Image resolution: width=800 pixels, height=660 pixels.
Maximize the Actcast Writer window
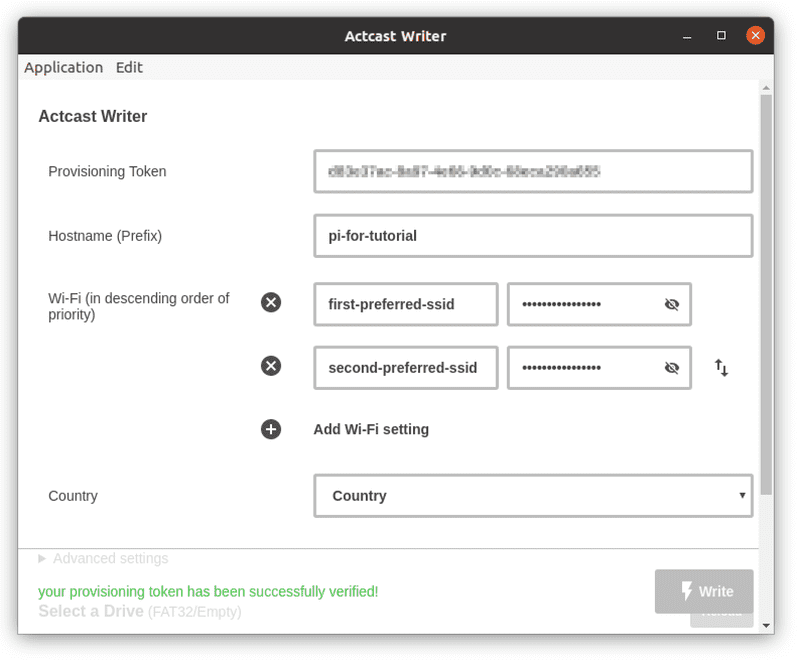coord(721,36)
